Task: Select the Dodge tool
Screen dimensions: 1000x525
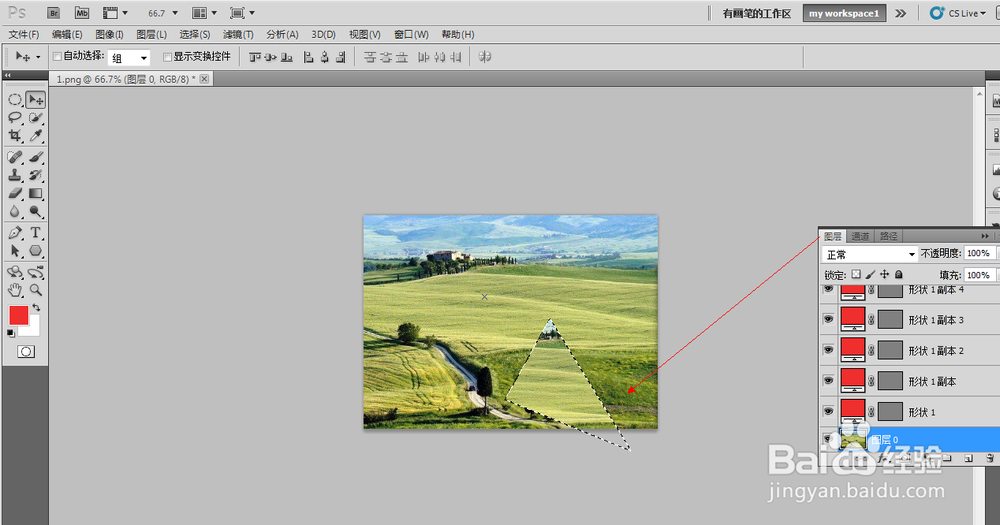Action: pos(36,211)
